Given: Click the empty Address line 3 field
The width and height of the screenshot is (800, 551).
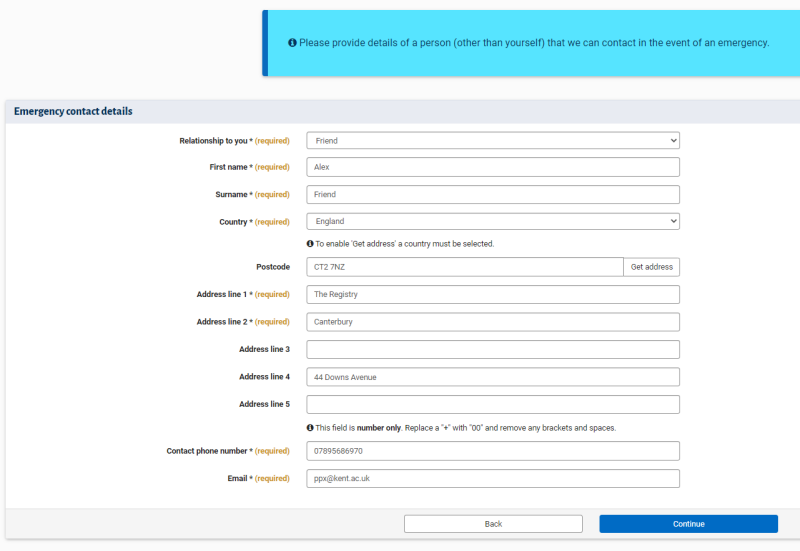Looking at the screenshot, I should pos(493,349).
